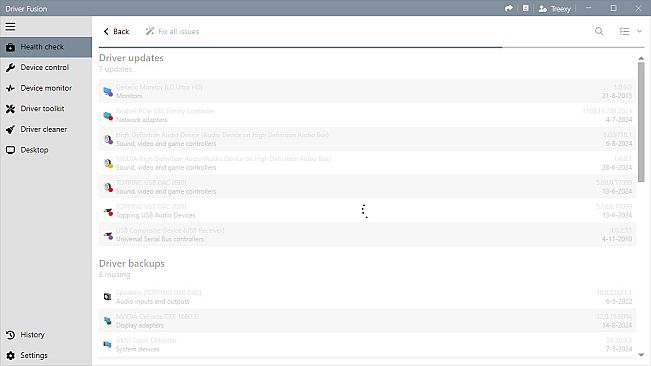Select the System devices backup row

pos(367,344)
